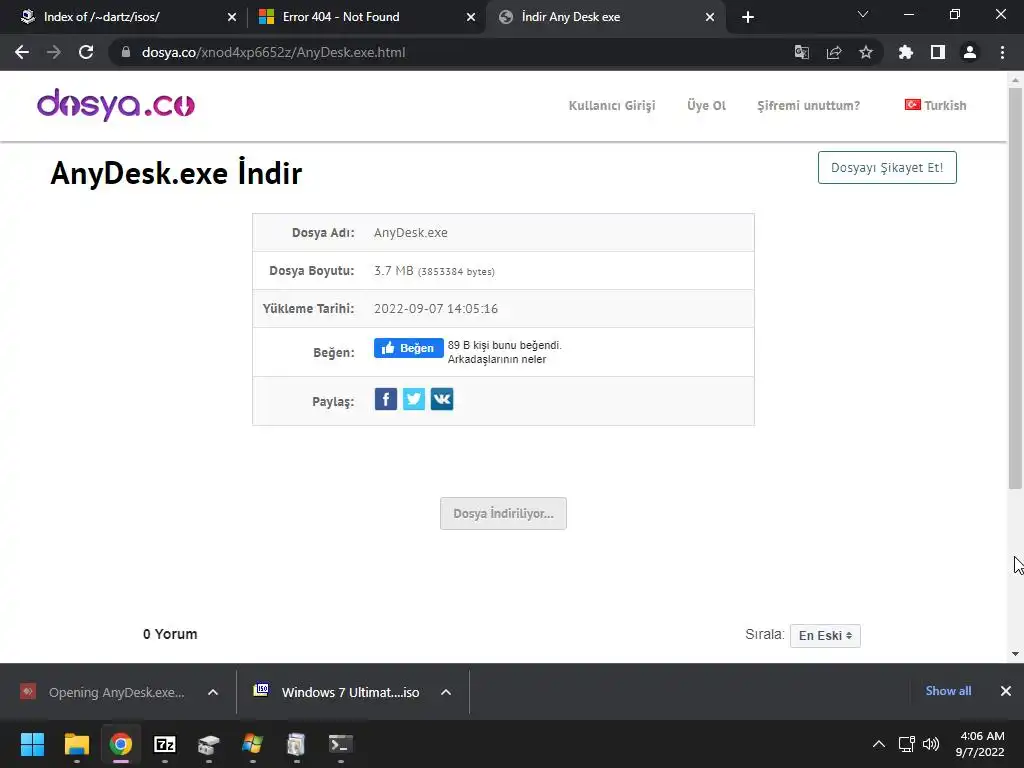The width and height of the screenshot is (1024, 768).
Task: Open the Turkish language selector
Action: point(935,105)
